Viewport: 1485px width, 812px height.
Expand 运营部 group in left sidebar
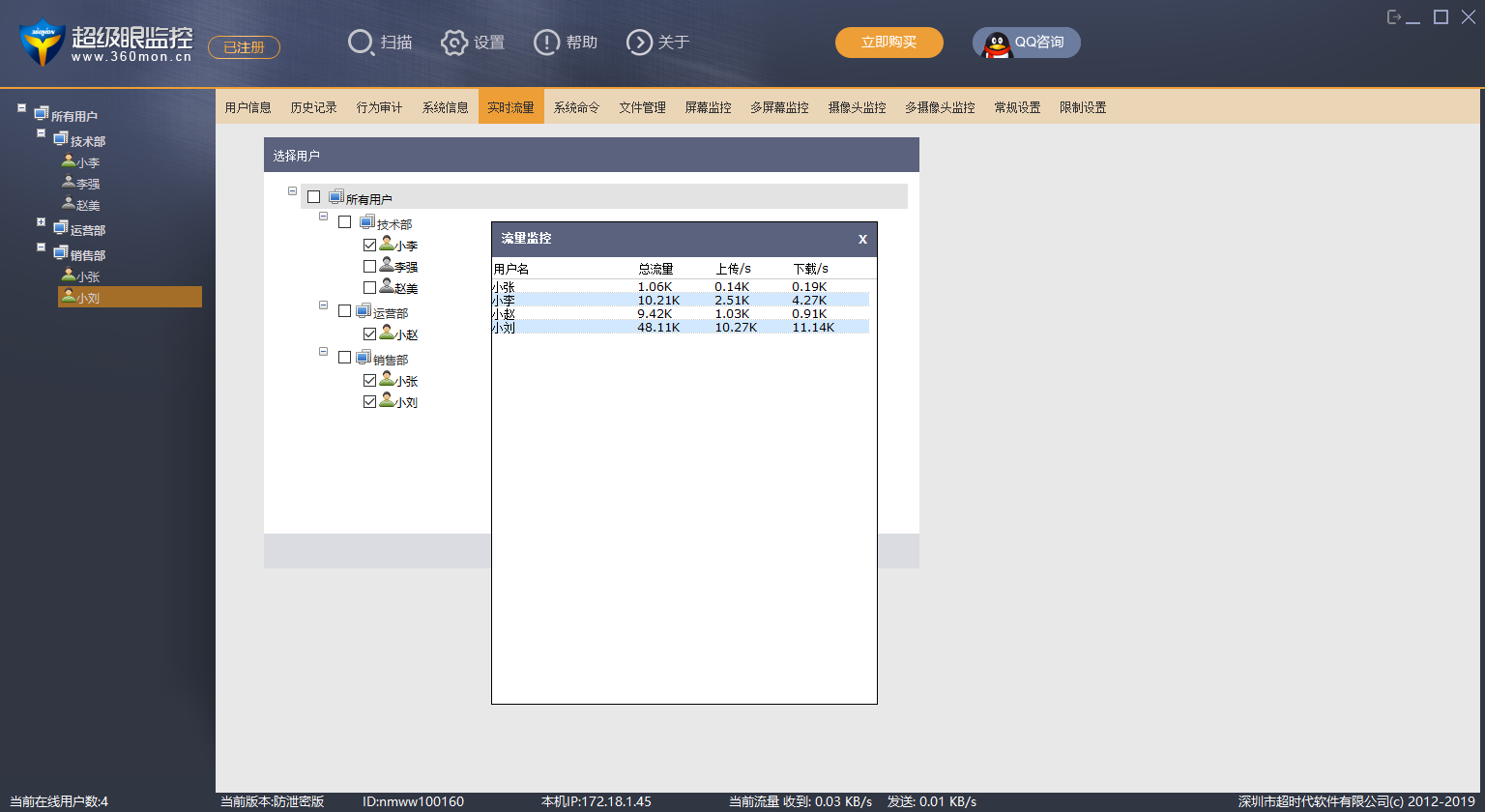pos(42,222)
